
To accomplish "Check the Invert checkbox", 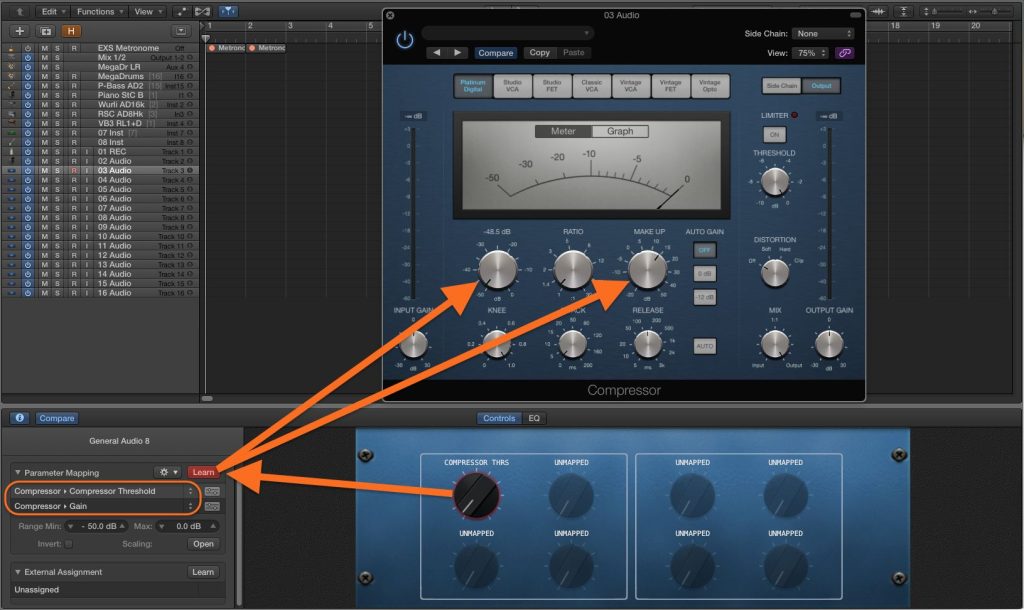I will coord(69,544).
